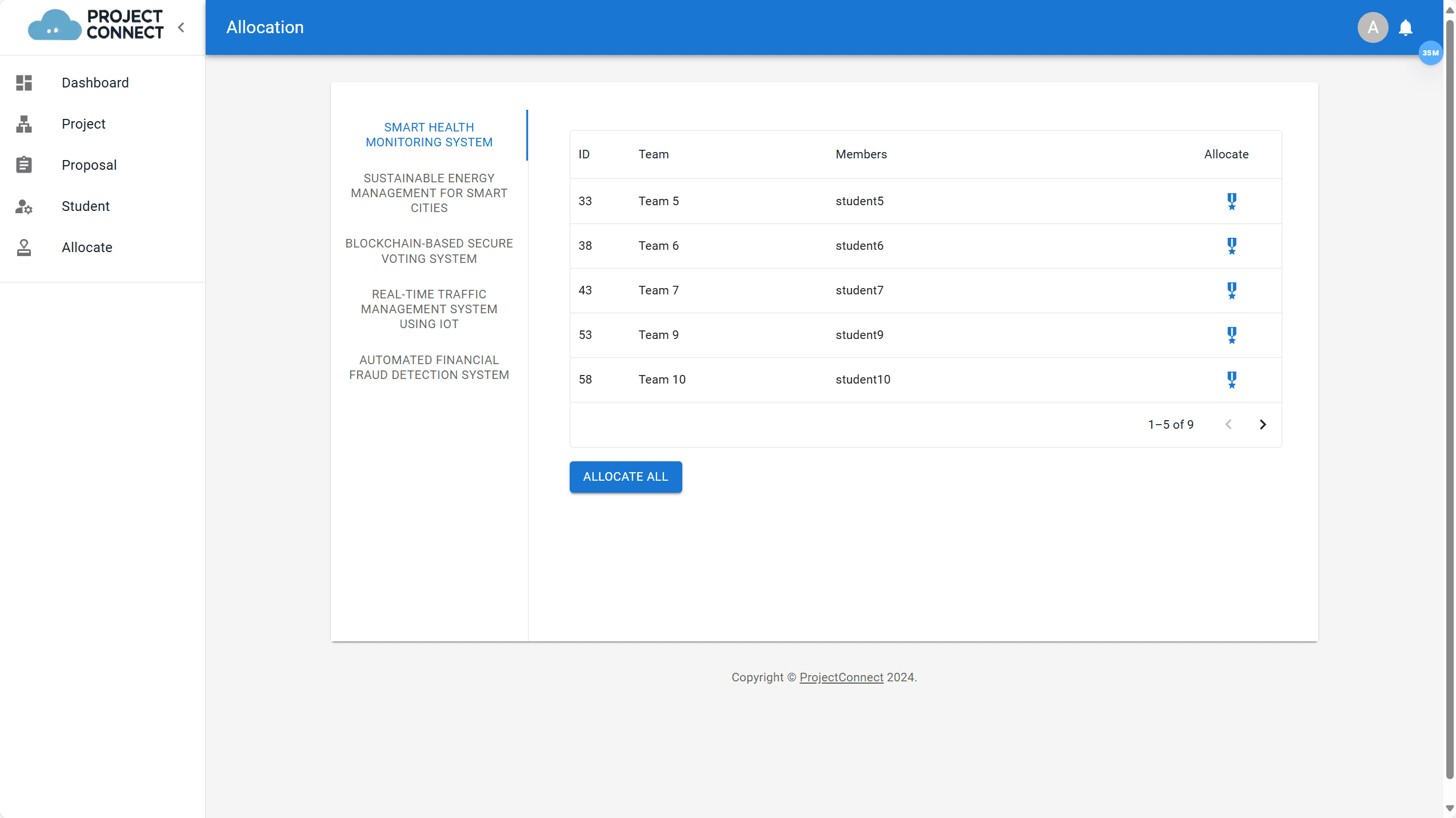The height and width of the screenshot is (818, 1456).
Task: Open notifications with the bell icon
Action: 1405,27
